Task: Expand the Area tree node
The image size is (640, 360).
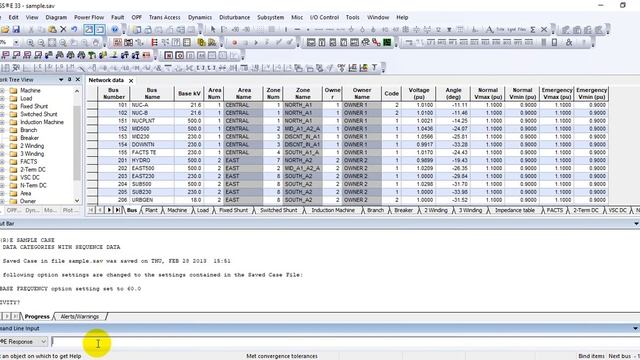Action: (x=2, y=193)
